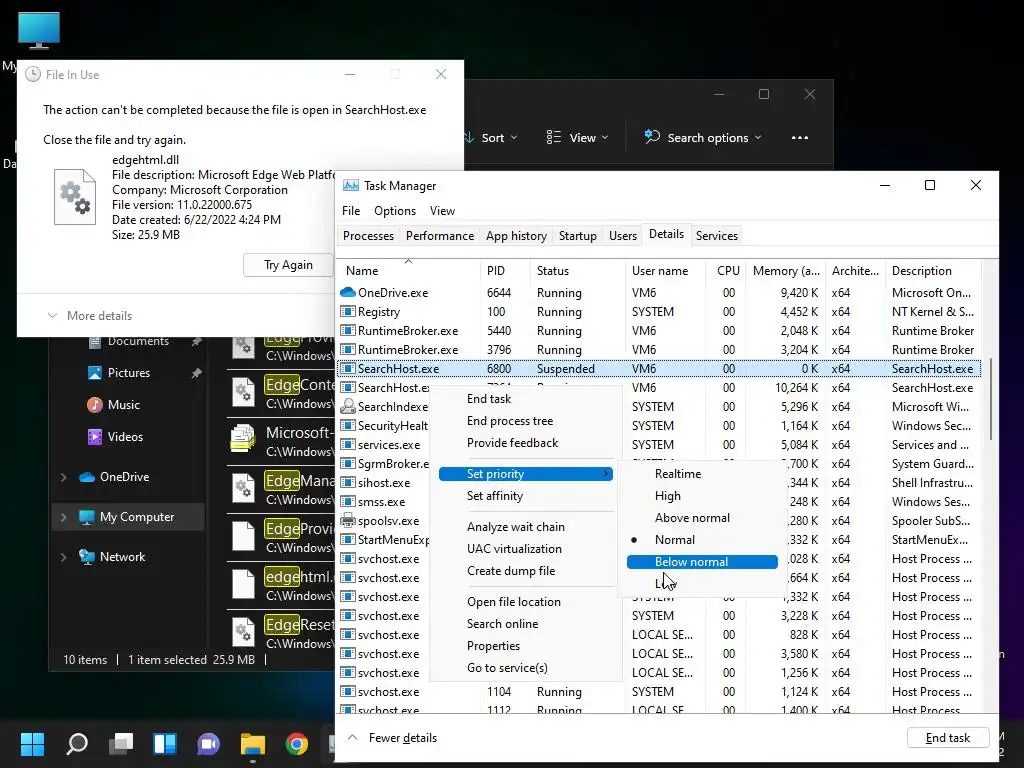The width and height of the screenshot is (1024, 768).
Task: Expand the My Computer tree node
Action: (x=63, y=517)
